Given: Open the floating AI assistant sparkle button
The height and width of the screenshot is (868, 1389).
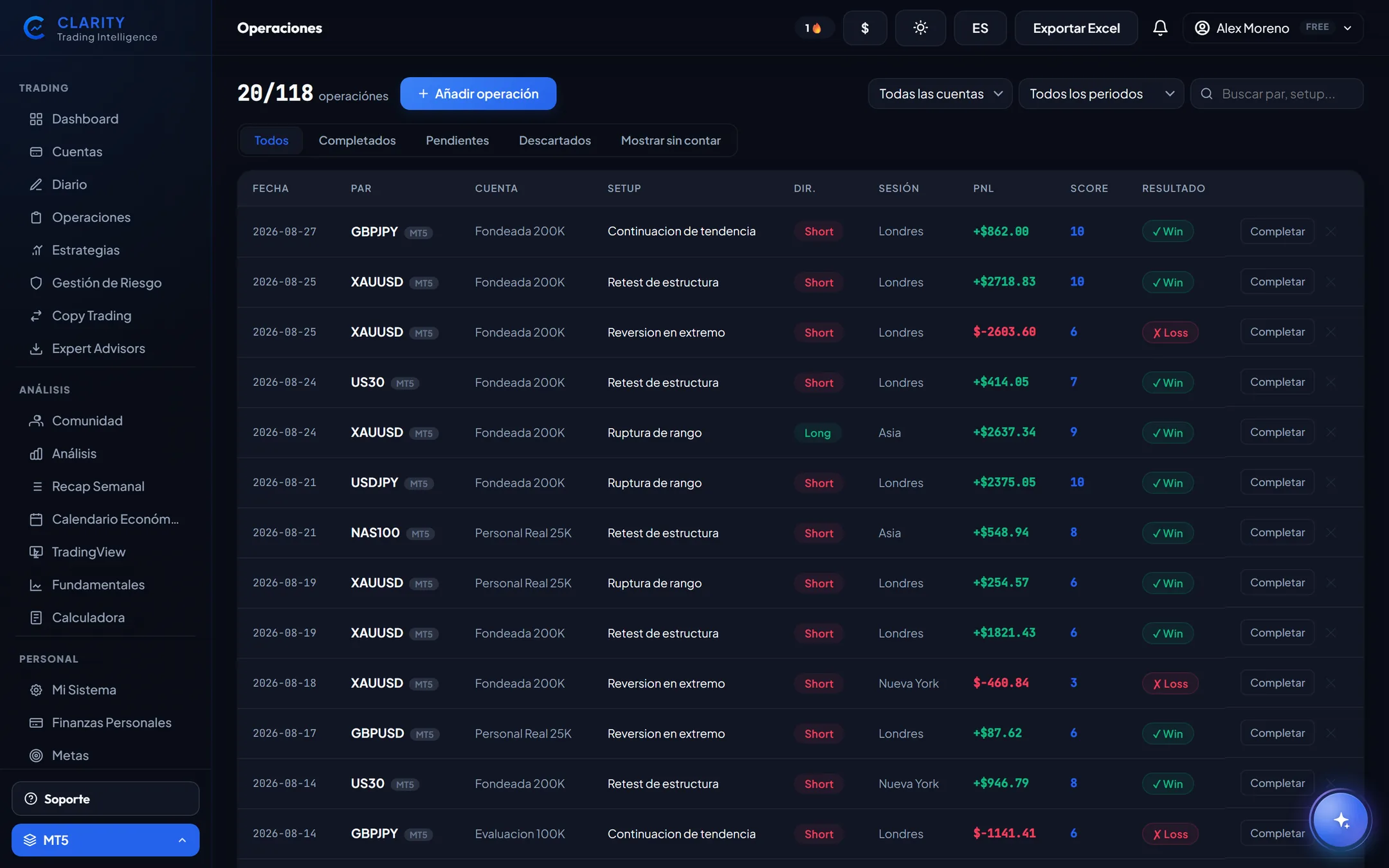Looking at the screenshot, I should pyautogui.click(x=1341, y=820).
